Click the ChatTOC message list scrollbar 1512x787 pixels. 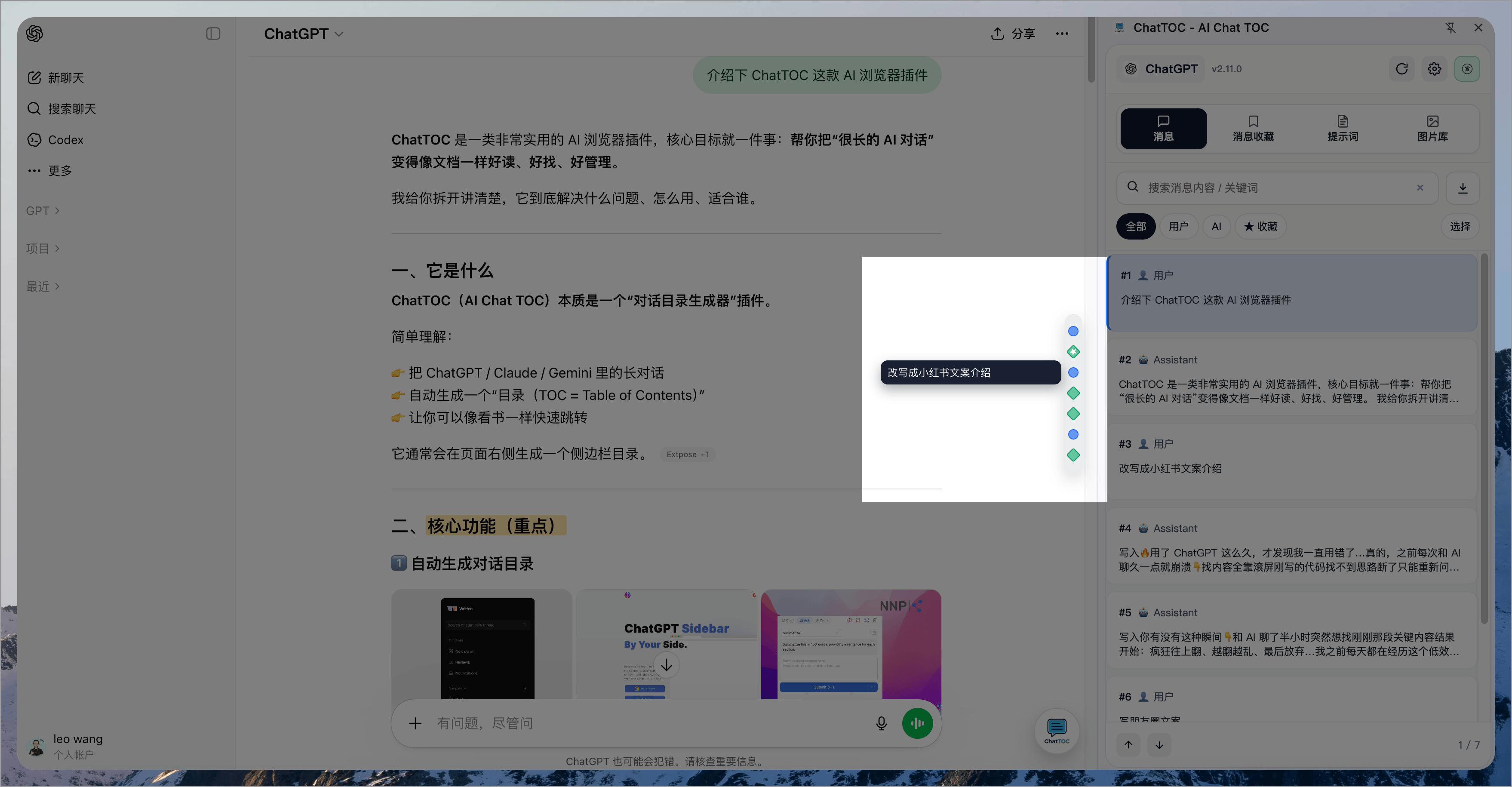pyautogui.click(x=1484, y=438)
